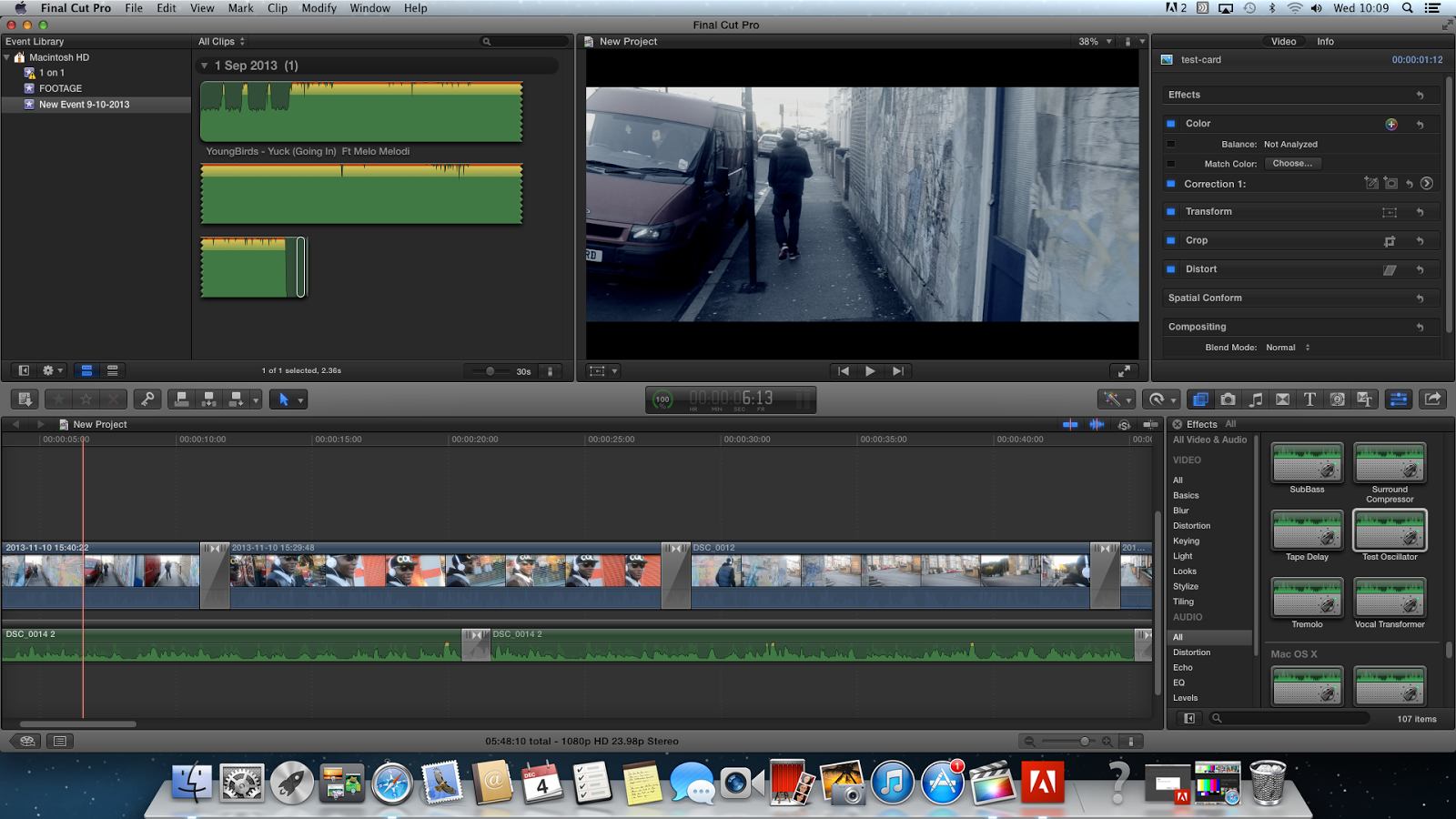Toggle the Transform checkbox
The height and width of the screenshot is (819, 1456).
pos(1171,212)
